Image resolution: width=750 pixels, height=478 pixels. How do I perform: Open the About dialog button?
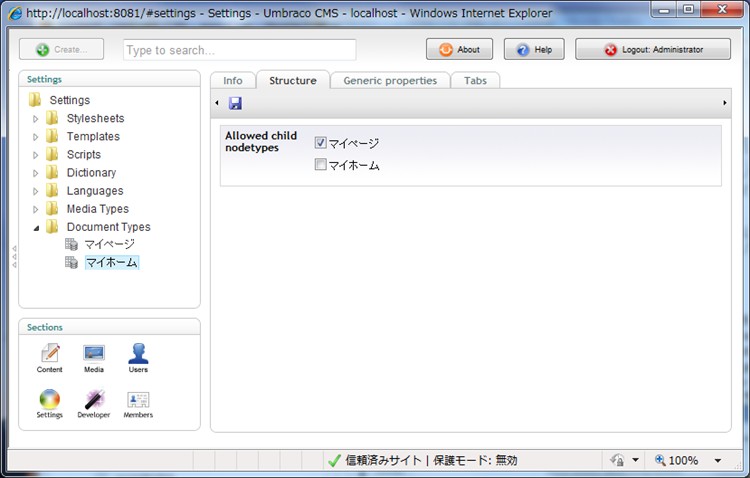[459, 49]
